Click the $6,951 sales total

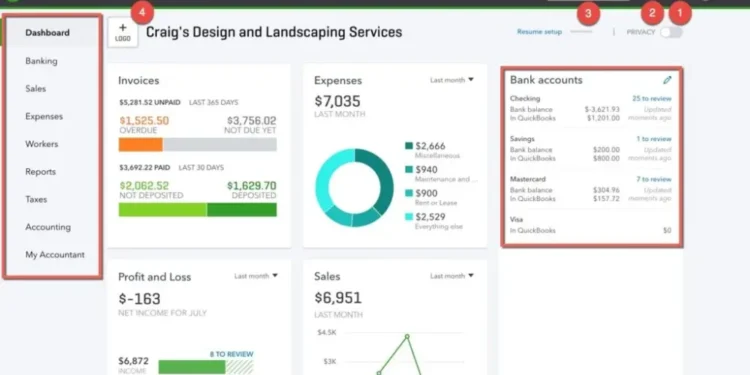coord(338,298)
